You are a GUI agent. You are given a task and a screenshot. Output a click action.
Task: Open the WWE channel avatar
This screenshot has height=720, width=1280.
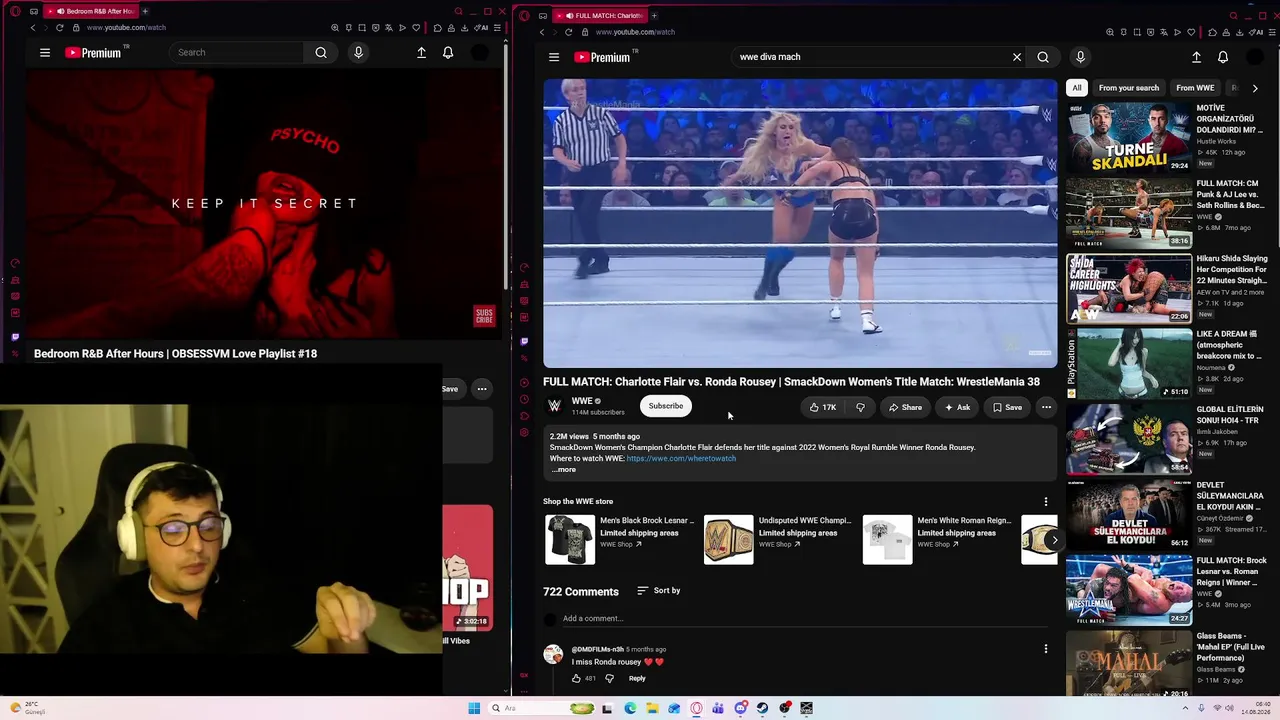pos(554,405)
